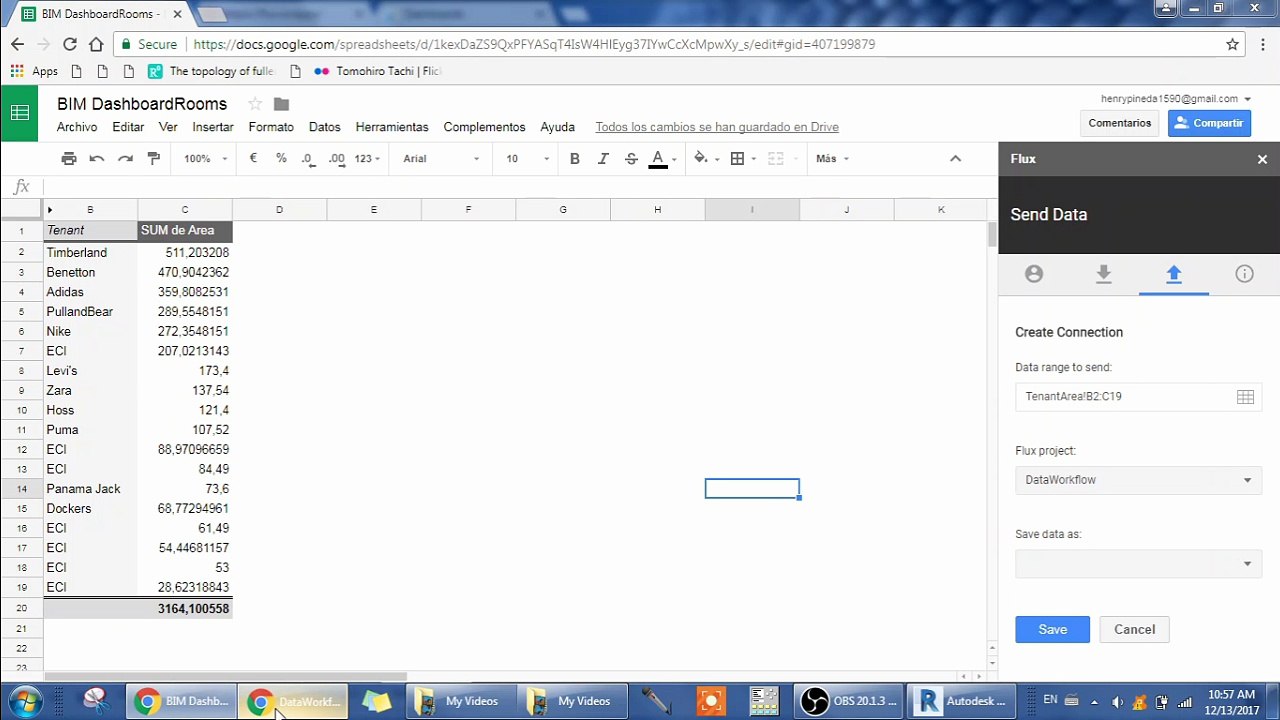Open the zoom 100% dropdown
Viewport: 1280px width, 720px height.
tap(205, 158)
